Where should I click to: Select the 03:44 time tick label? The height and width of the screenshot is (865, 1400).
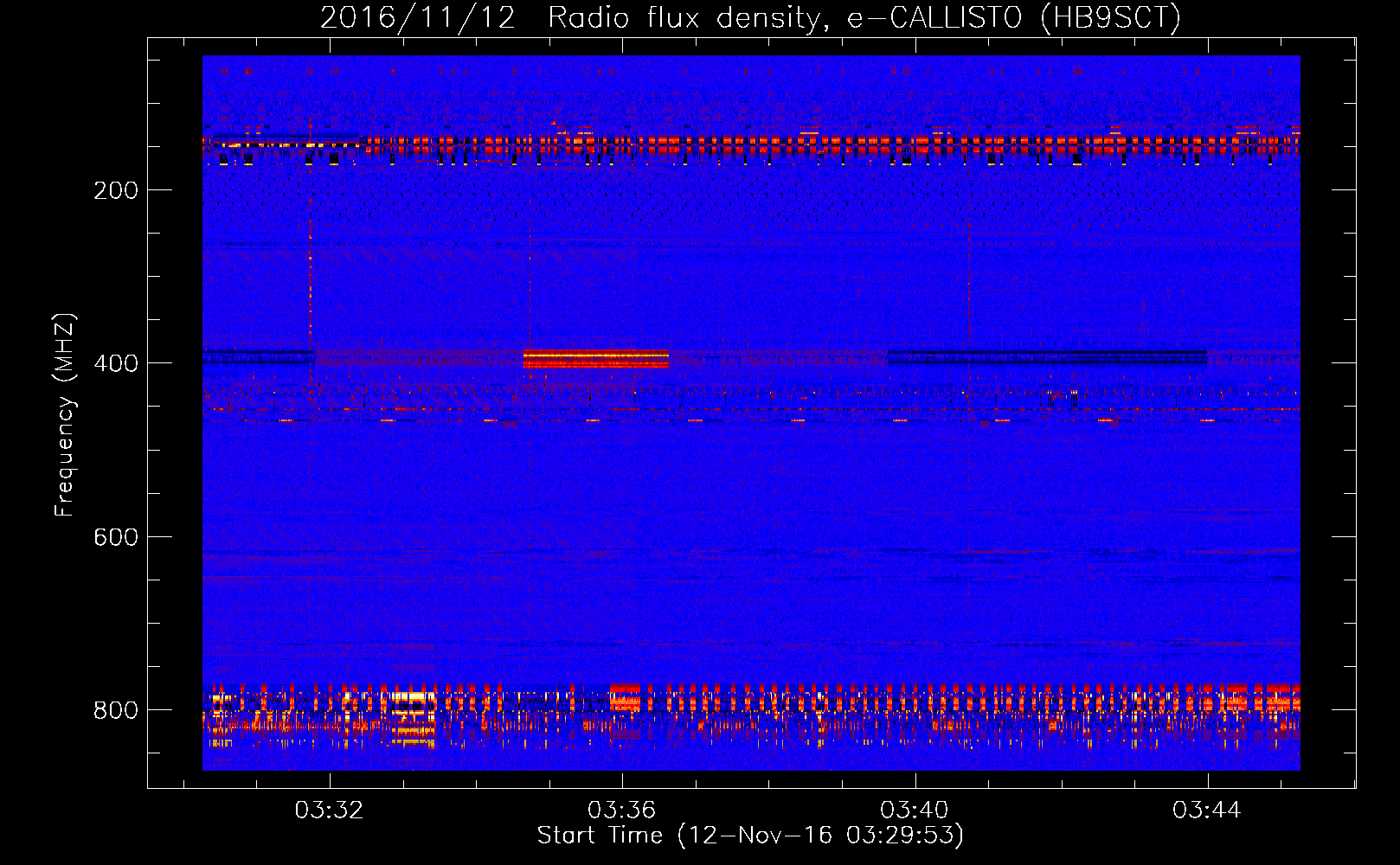coord(1207,811)
